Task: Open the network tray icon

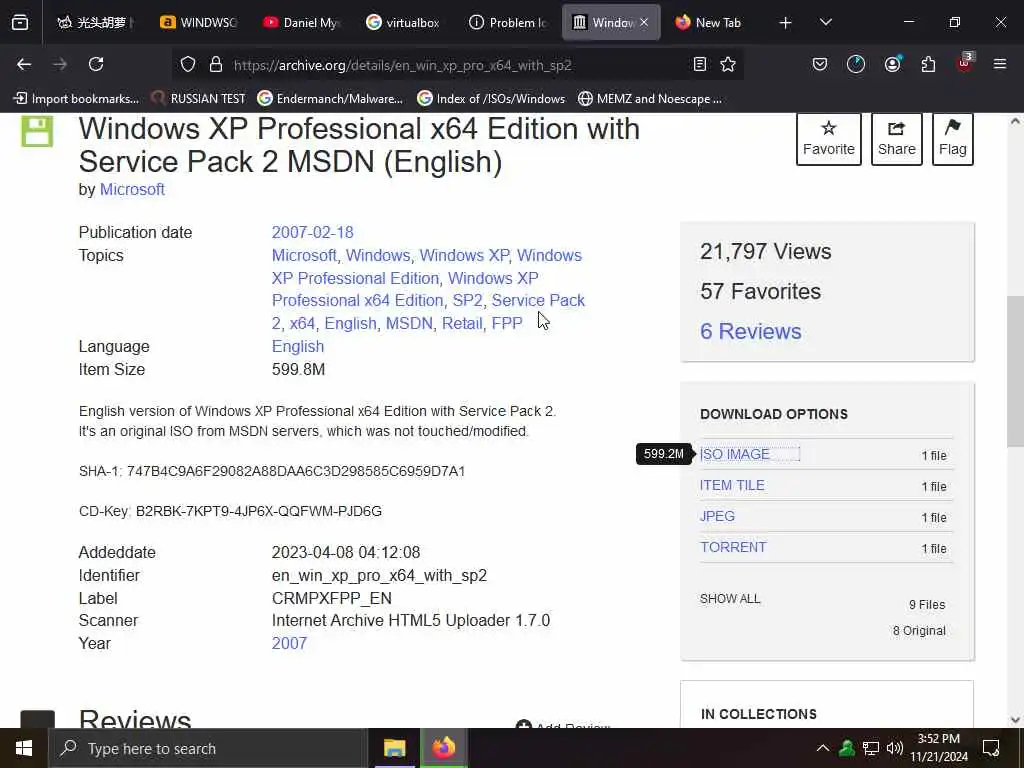Action: pos(871,748)
